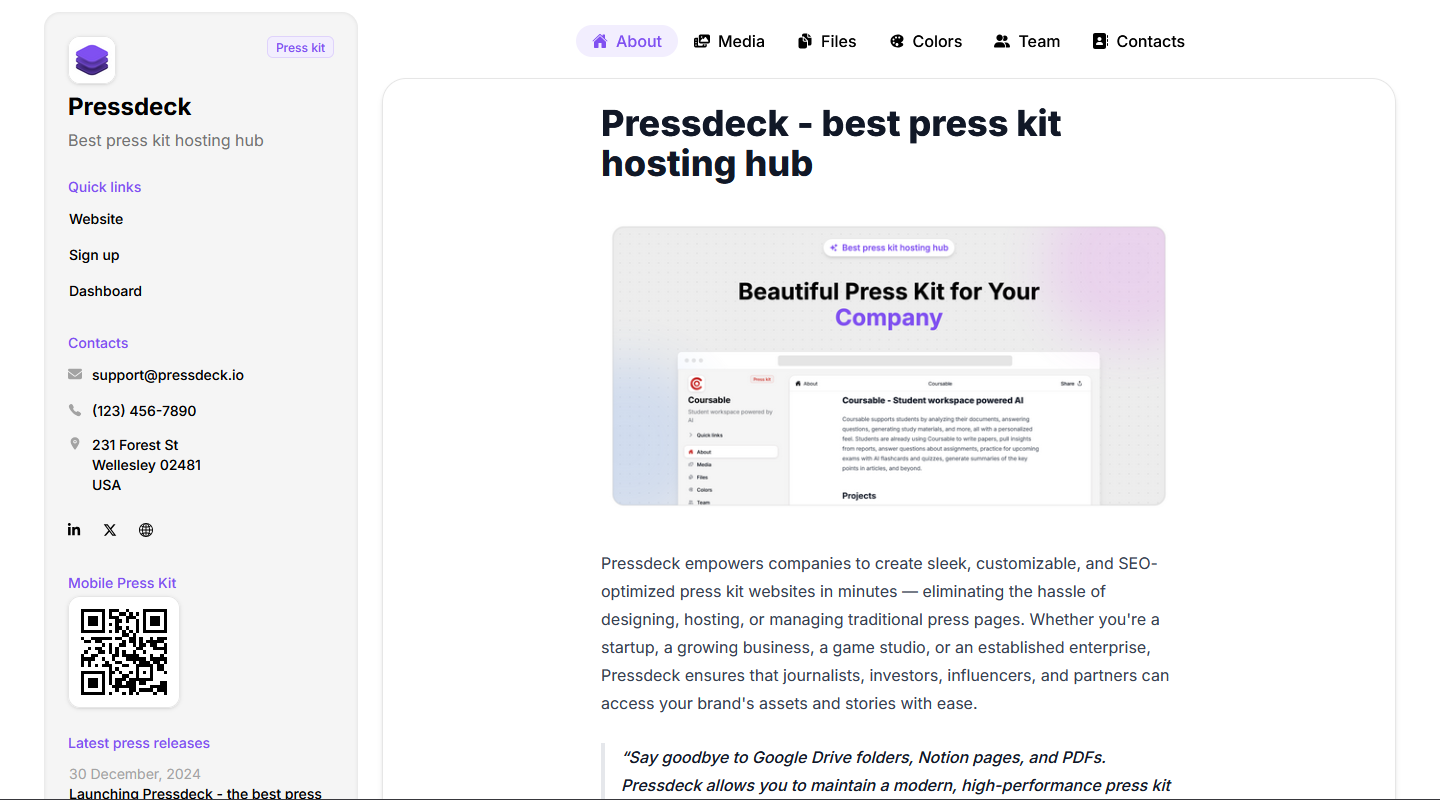Select the About tab
Image resolution: width=1440 pixels, height=800 pixels.
627,41
